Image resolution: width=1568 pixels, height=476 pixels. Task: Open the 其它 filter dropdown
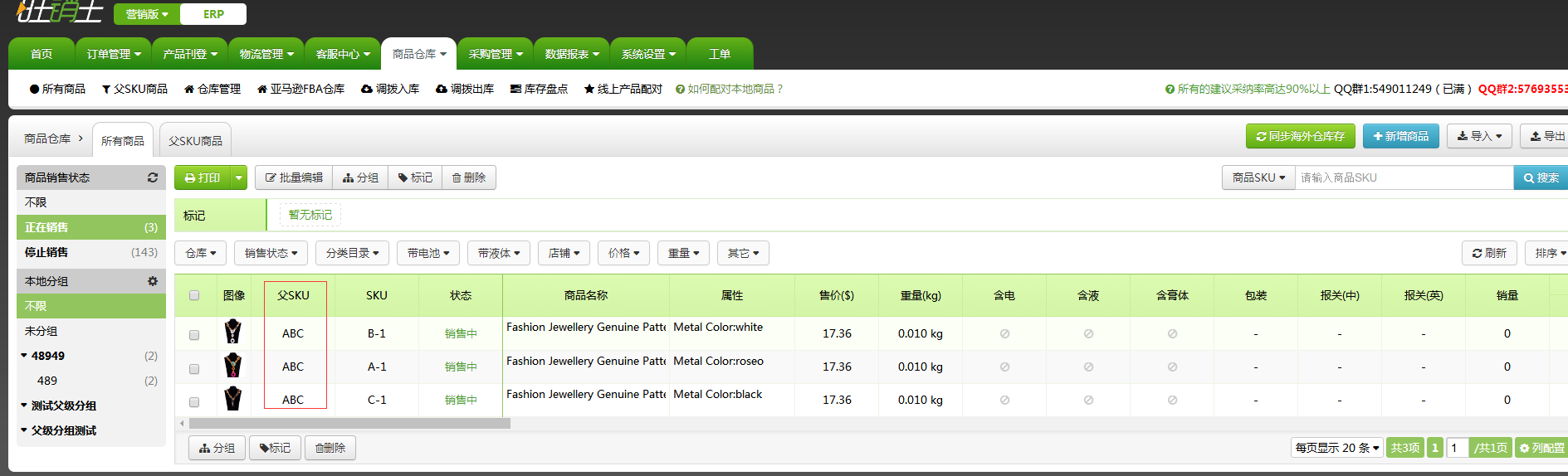[743, 253]
